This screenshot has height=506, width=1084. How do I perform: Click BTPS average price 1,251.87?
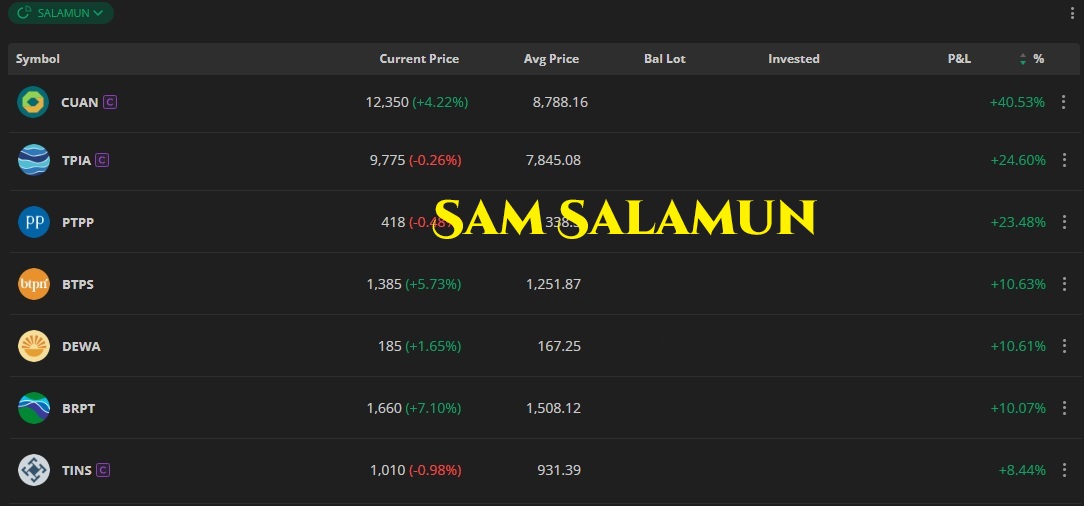tap(553, 284)
